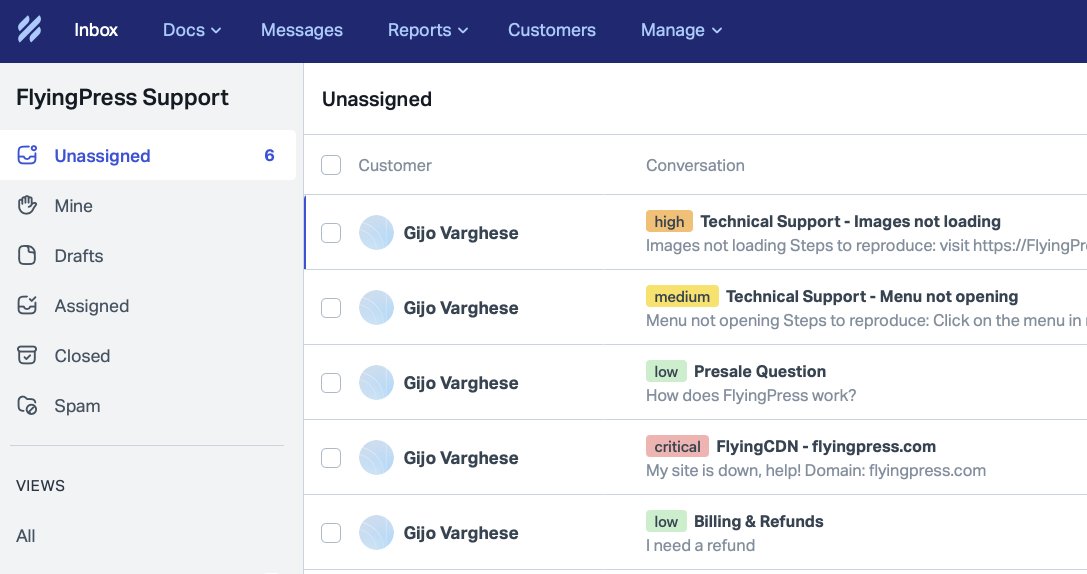The width and height of the screenshot is (1087, 574).
Task: Click low tag on Presale Question
Action: pyautogui.click(x=666, y=371)
